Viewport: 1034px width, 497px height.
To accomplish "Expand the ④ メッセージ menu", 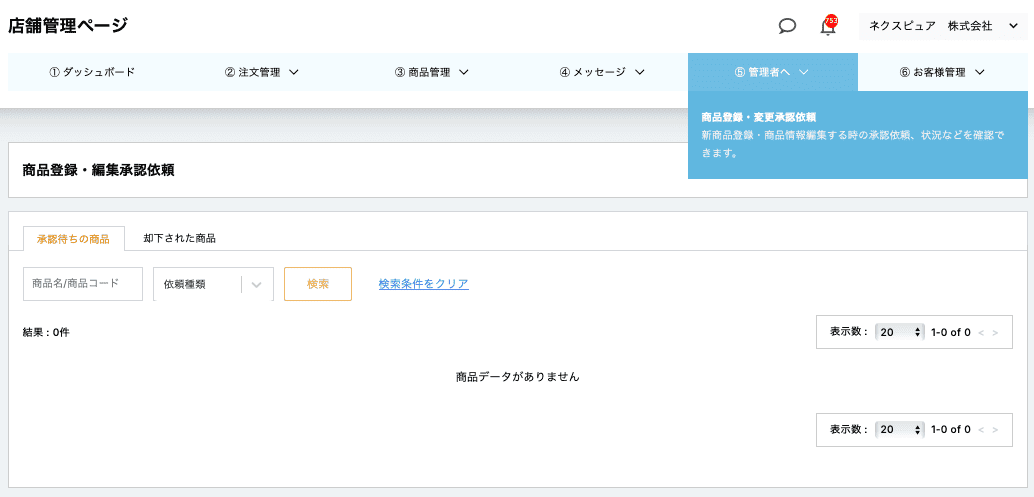I will click(602, 72).
